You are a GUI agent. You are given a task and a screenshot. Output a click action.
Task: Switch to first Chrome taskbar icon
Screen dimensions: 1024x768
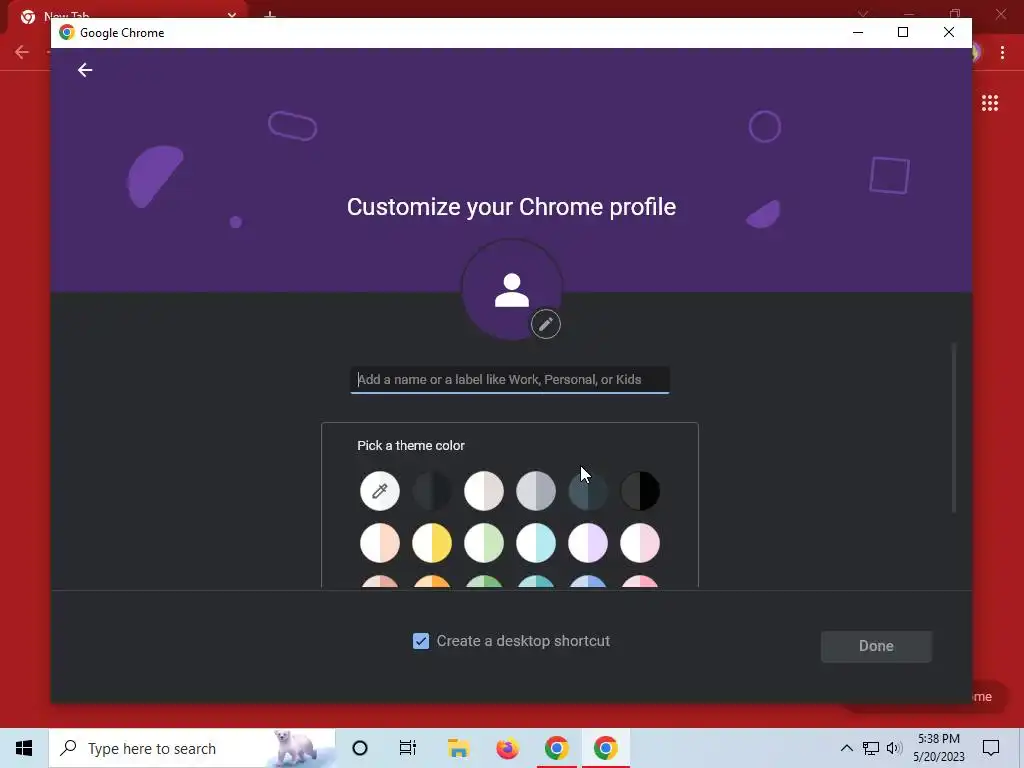[x=556, y=748]
